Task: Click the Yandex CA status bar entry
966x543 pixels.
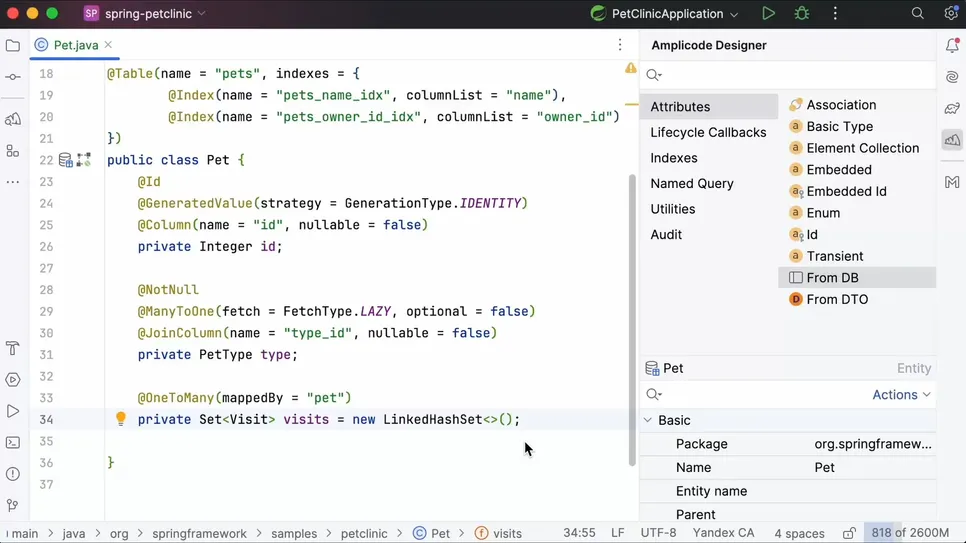Action: [x=723, y=533]
